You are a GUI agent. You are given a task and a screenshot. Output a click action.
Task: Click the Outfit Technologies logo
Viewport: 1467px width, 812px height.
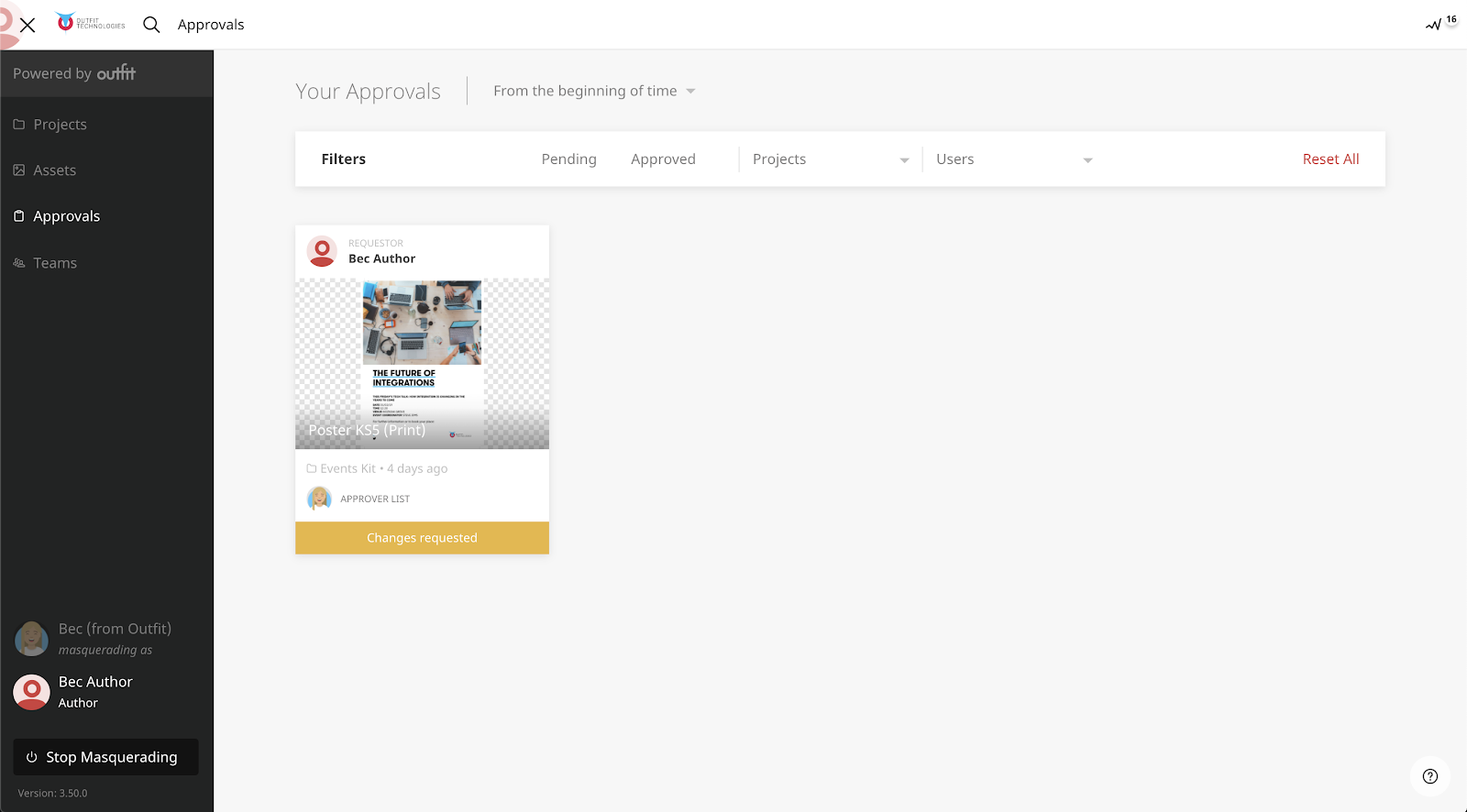click(x=90, y=23)
